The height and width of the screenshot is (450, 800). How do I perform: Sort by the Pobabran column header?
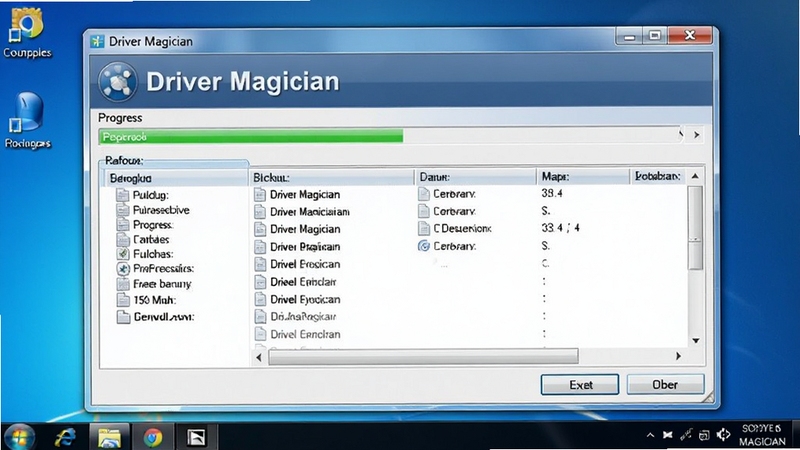pos(658,177)
